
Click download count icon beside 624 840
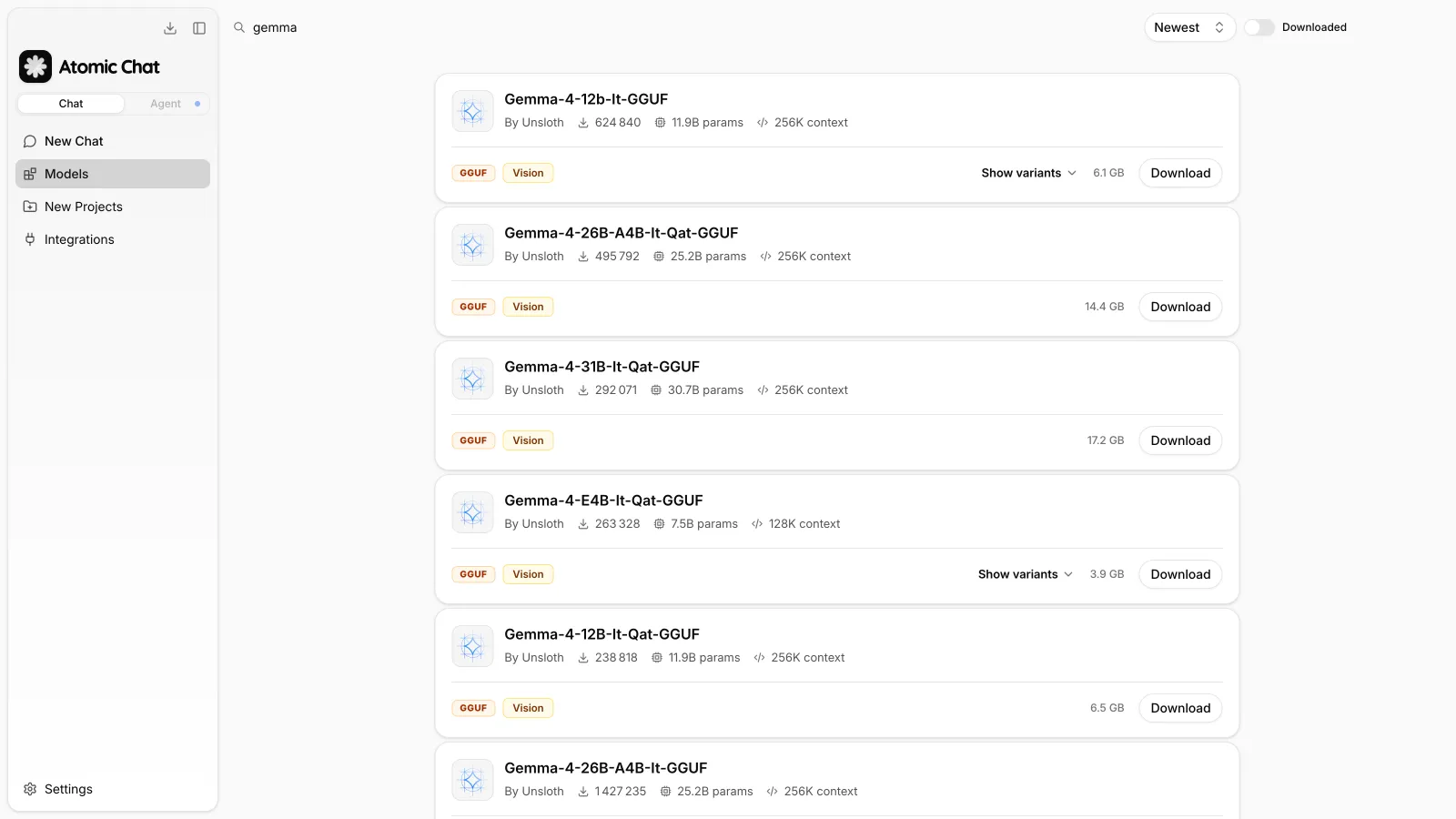tap(583, 123)
